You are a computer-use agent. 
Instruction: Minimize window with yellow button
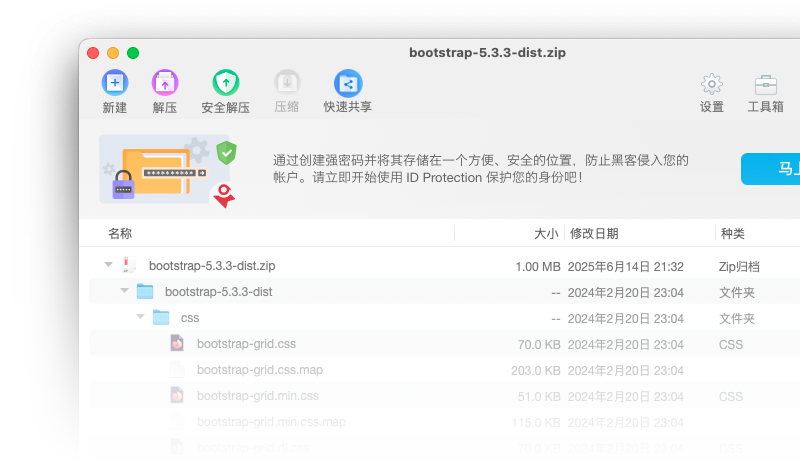tap(113, 53)
